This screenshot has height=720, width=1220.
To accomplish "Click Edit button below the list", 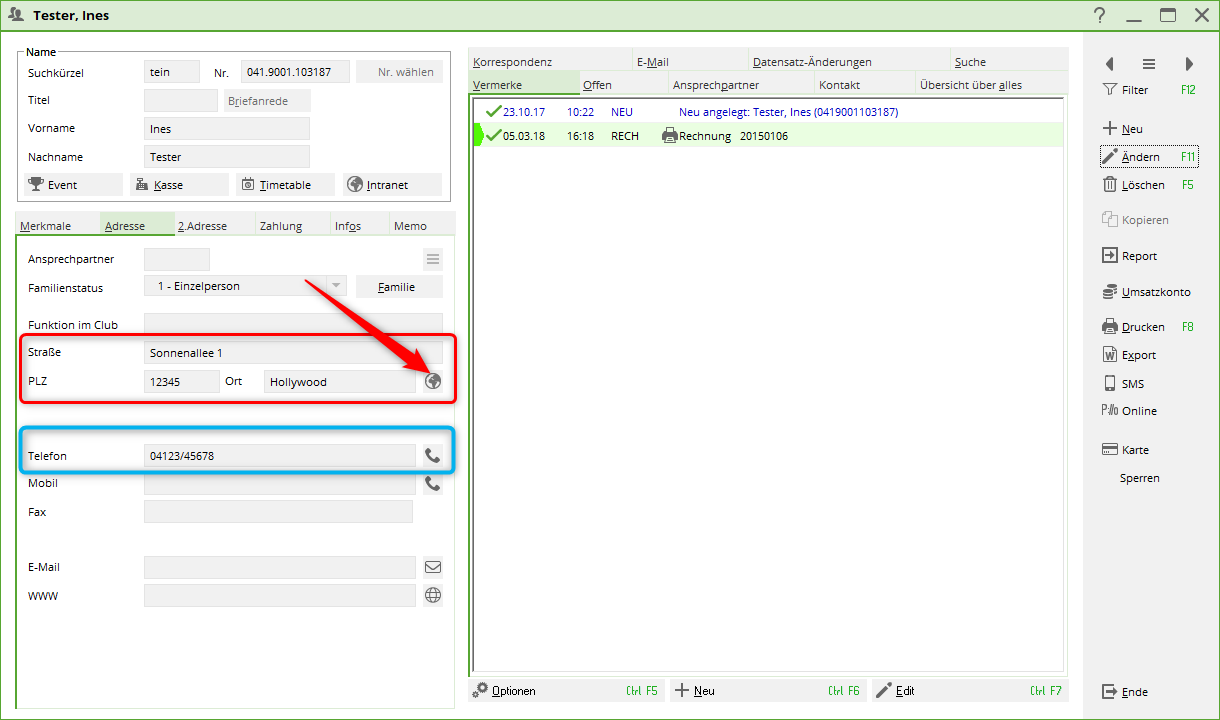I will point(970,690).
